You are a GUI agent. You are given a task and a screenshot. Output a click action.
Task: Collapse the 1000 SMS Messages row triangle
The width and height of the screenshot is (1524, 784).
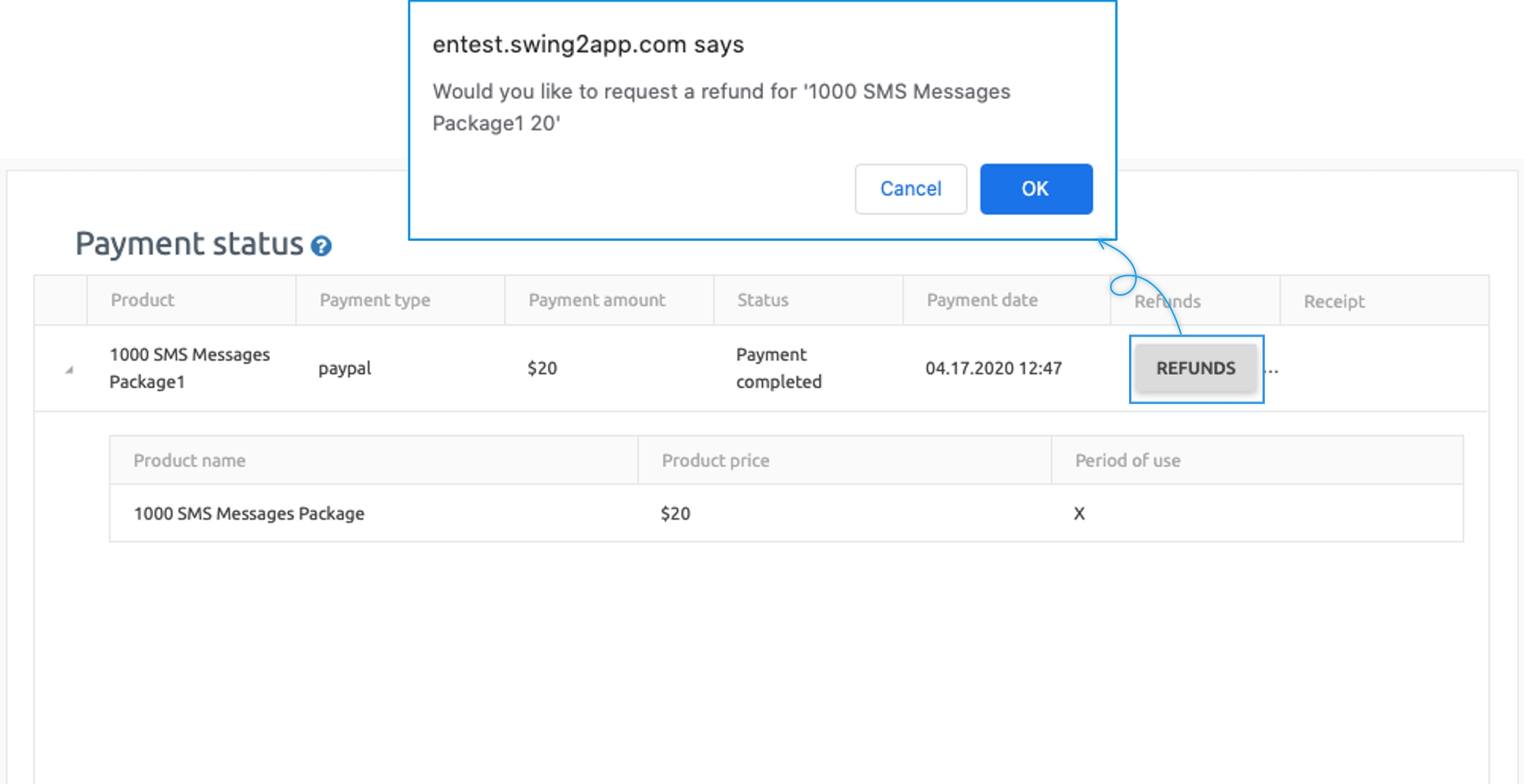(x=69, y=370)
